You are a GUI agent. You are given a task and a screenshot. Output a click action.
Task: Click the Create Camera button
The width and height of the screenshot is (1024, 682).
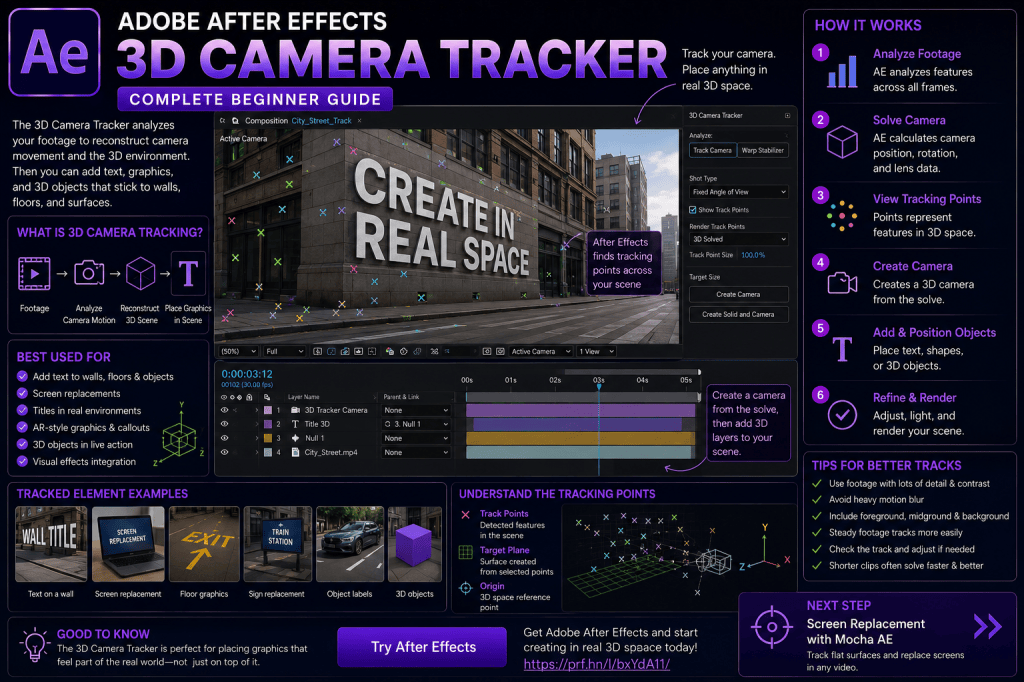[x=739, y=295]
